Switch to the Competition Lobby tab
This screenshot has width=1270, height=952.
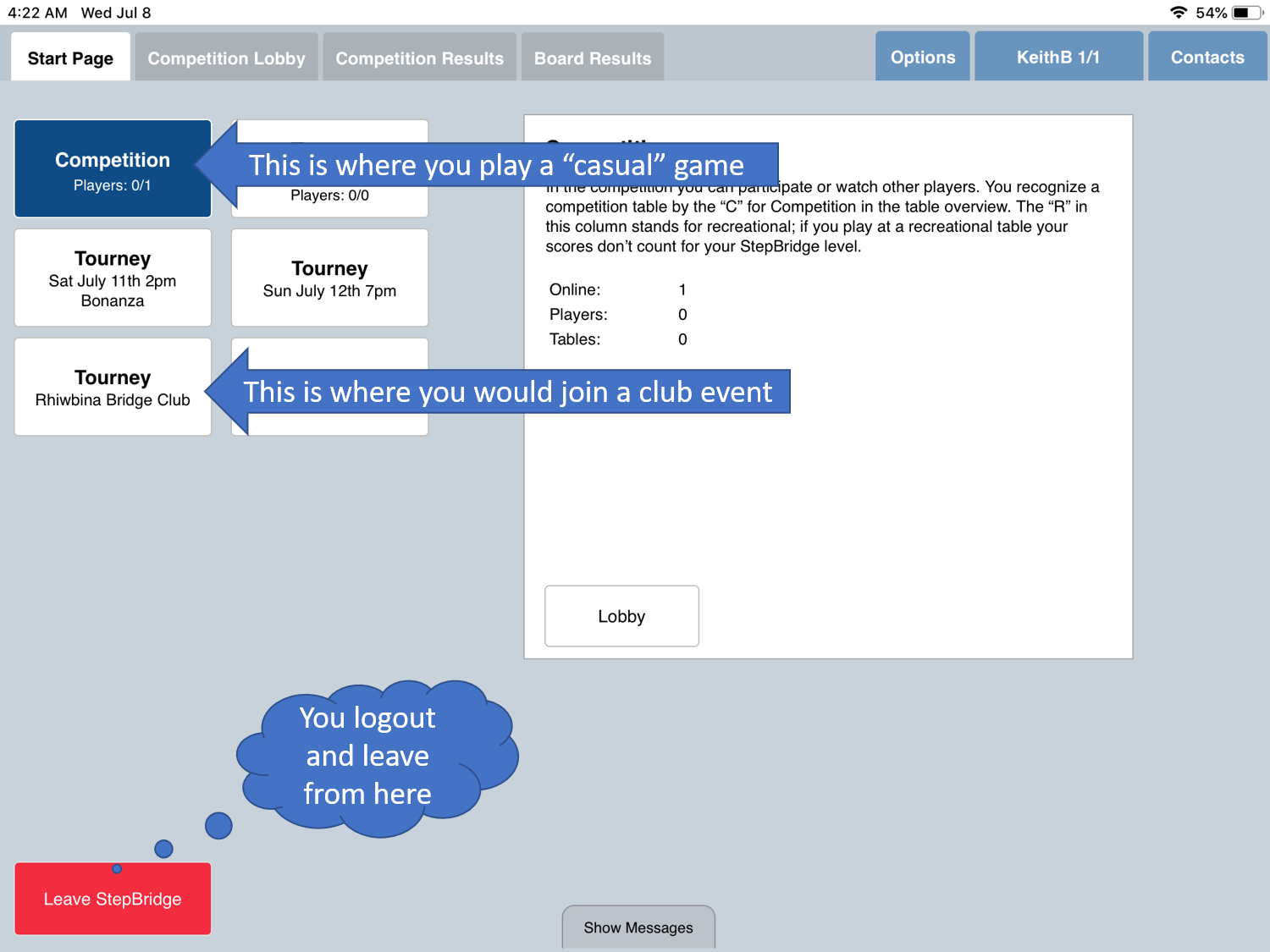click(x=226, y=58)
